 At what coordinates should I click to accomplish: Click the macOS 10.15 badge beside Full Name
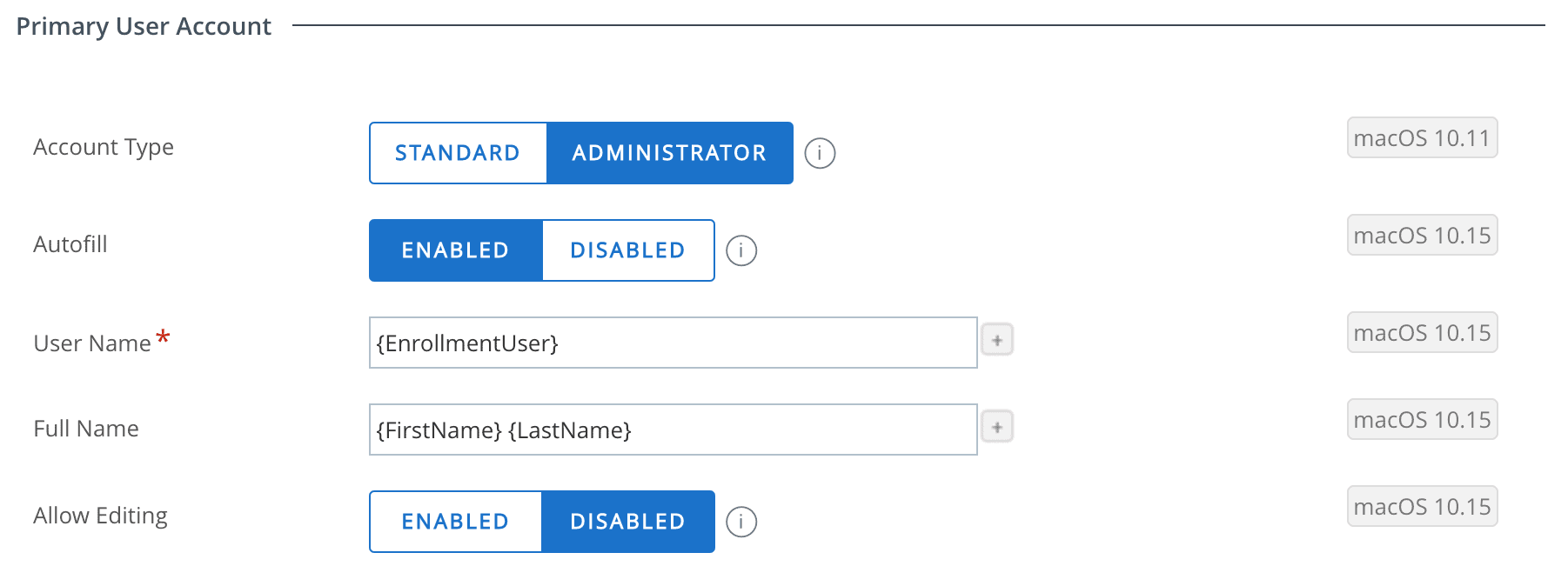1423,419
